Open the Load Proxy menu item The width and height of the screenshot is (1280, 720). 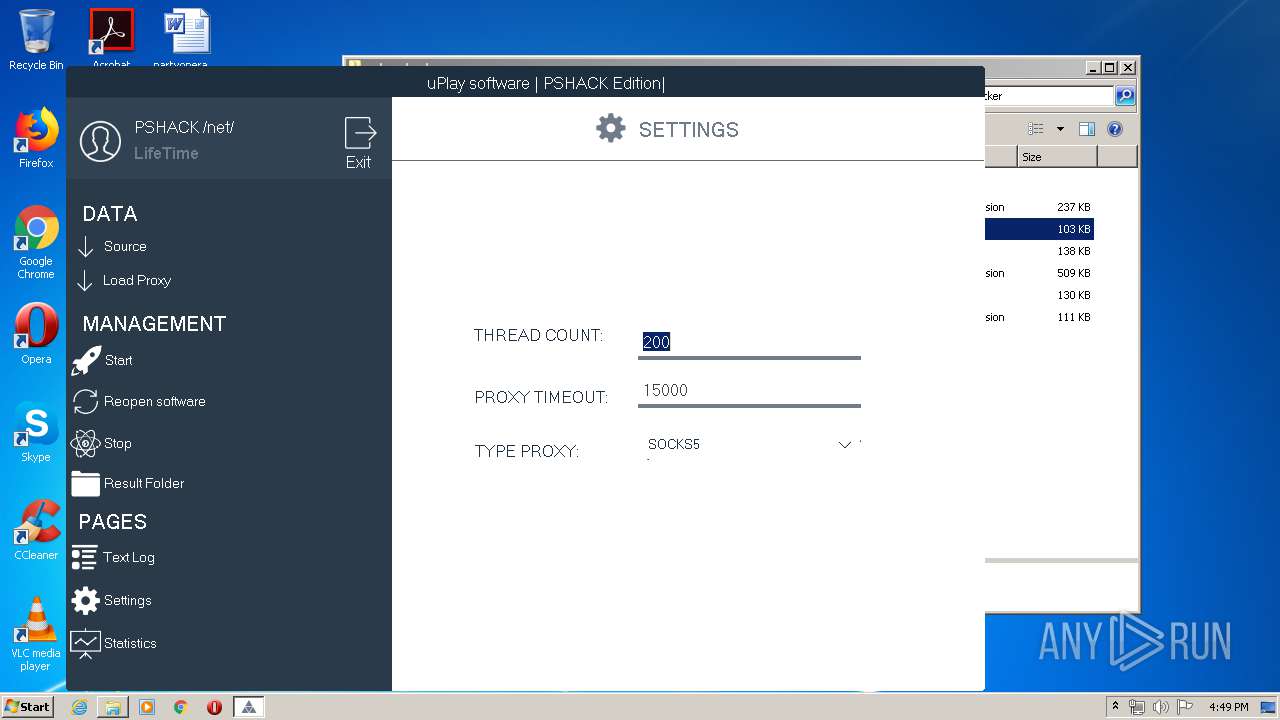[137, 281]
